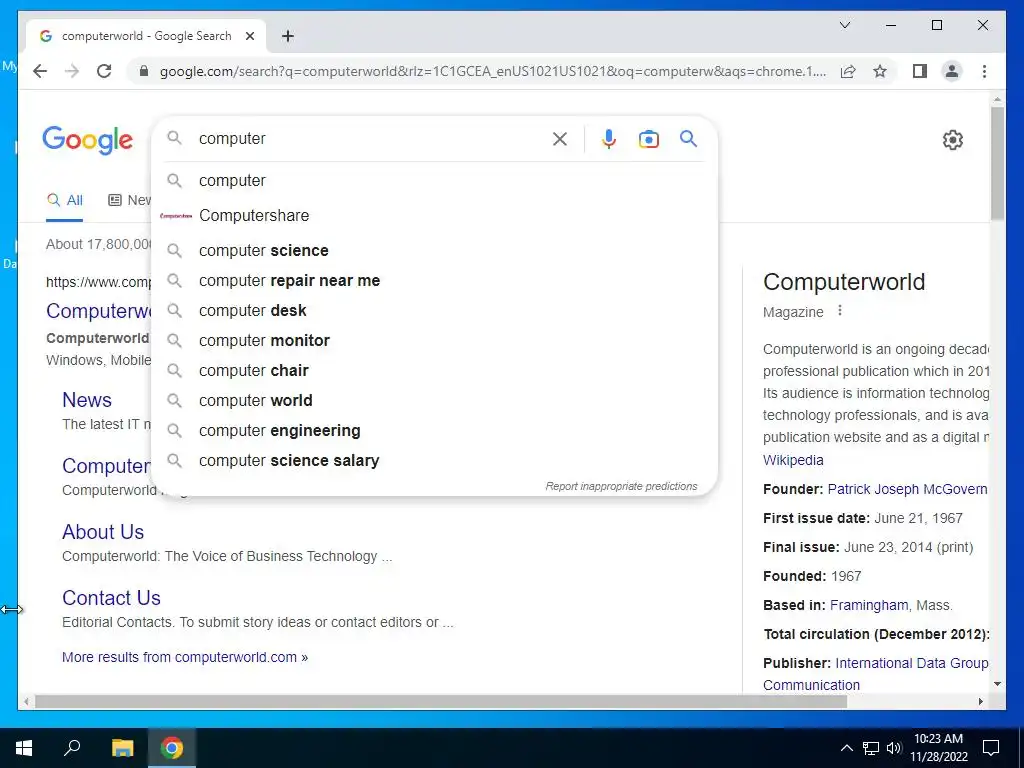Click Report inappropriate predictions
This screenshot has width=1024, height=768.
pos(621,487)
